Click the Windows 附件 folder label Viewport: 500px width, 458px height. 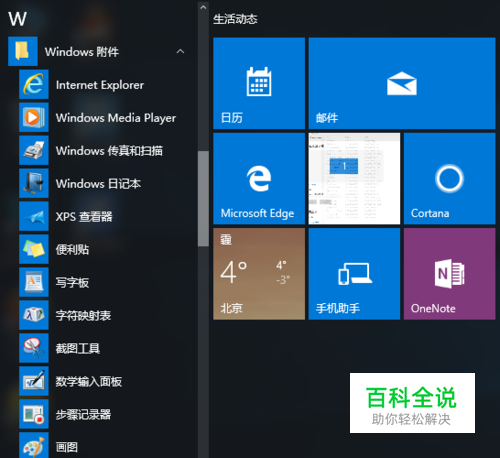(x=82, y=52)
